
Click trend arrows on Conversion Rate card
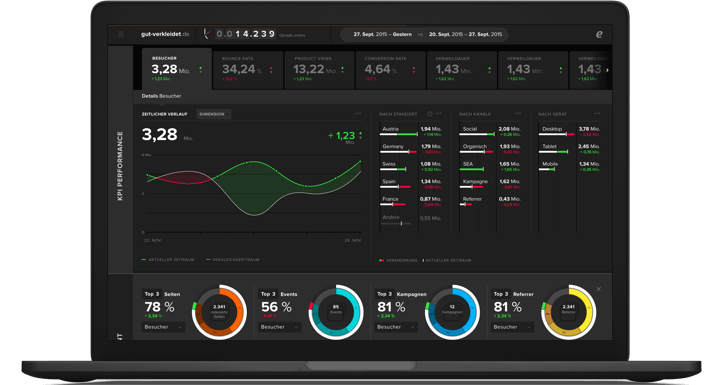coord(414,70)
